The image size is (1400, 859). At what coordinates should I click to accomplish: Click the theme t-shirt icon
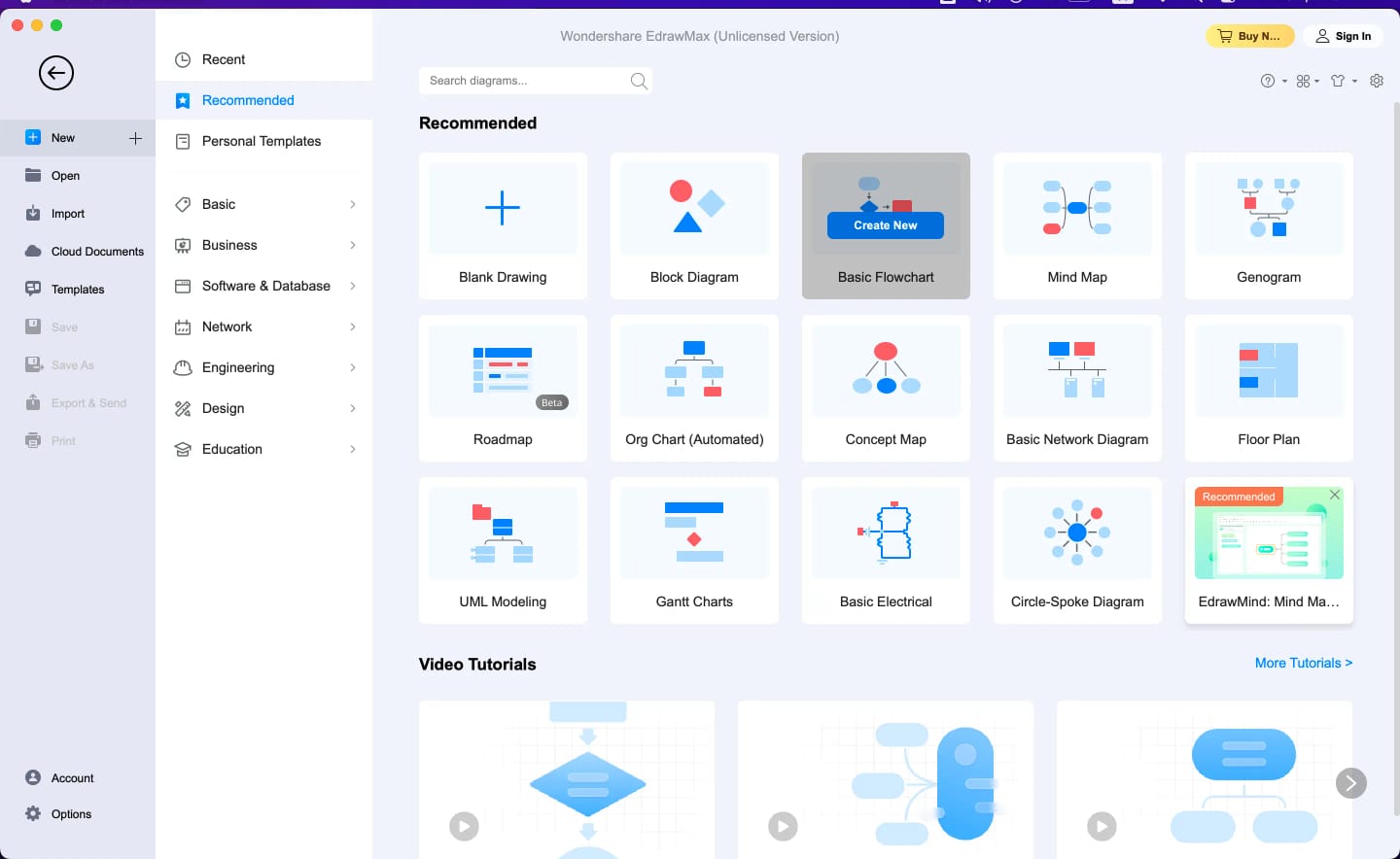1337,81
